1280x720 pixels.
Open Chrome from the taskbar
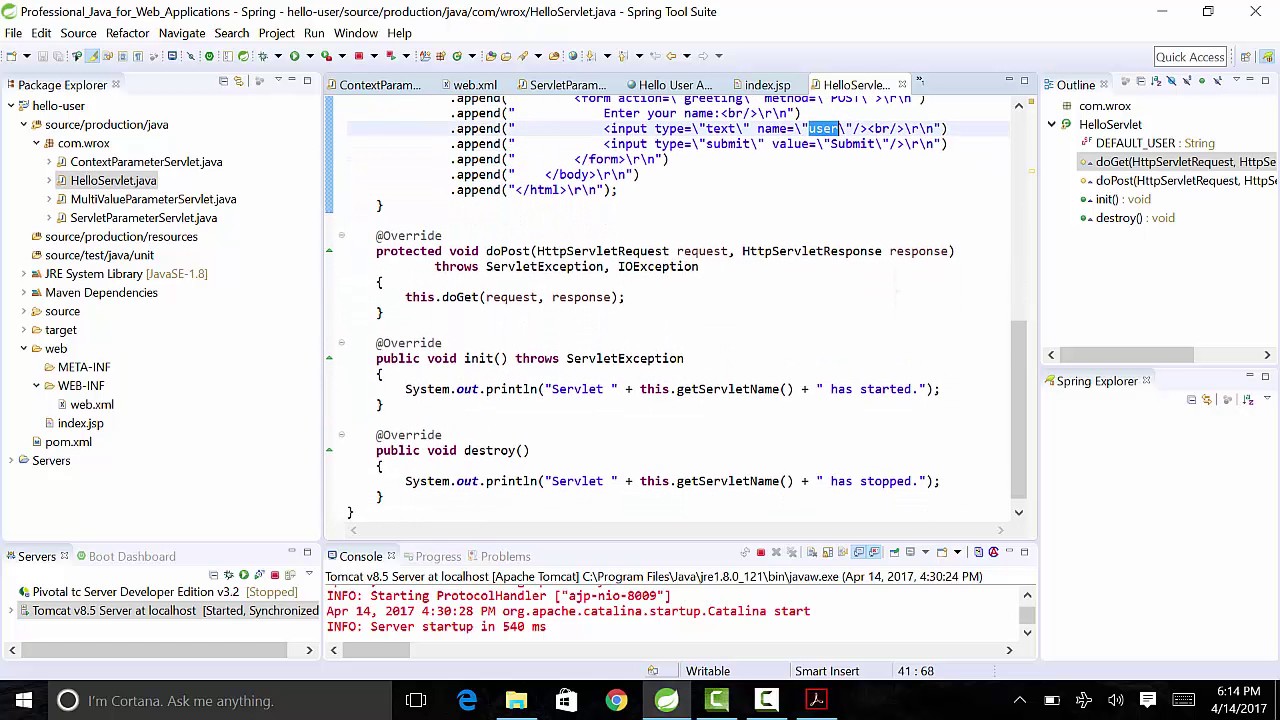pyautogui.click(x=616, y=700)
